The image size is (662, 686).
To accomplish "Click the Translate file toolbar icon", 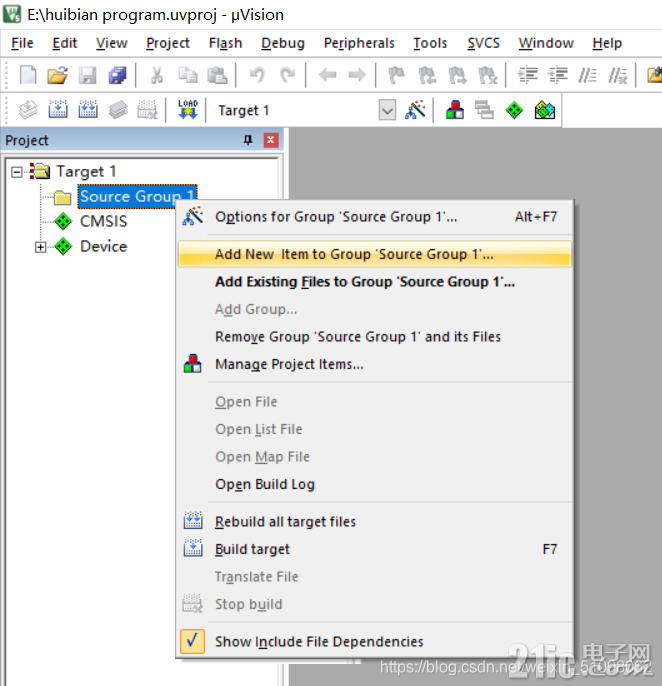I will click(x=28, y=109).
